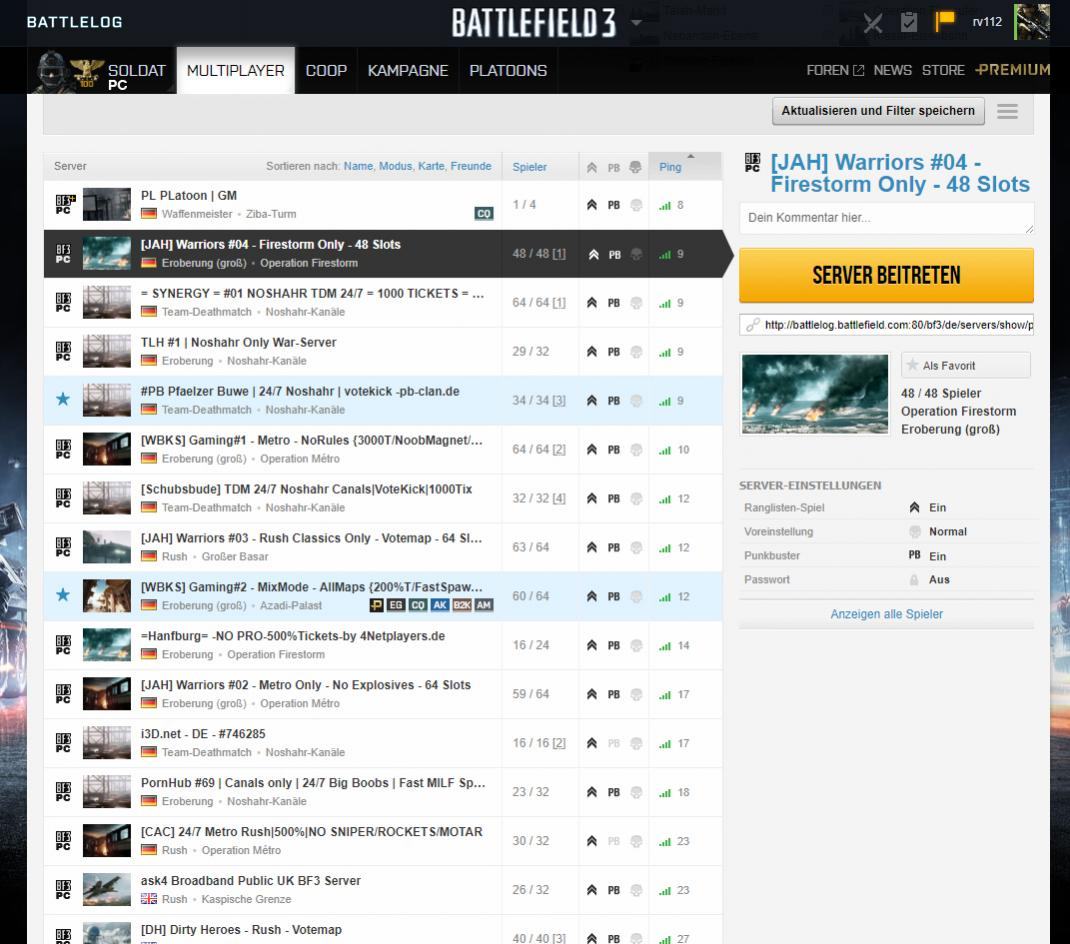Click Aktualisieren und Filter speichern button

[x=878, y=111]
